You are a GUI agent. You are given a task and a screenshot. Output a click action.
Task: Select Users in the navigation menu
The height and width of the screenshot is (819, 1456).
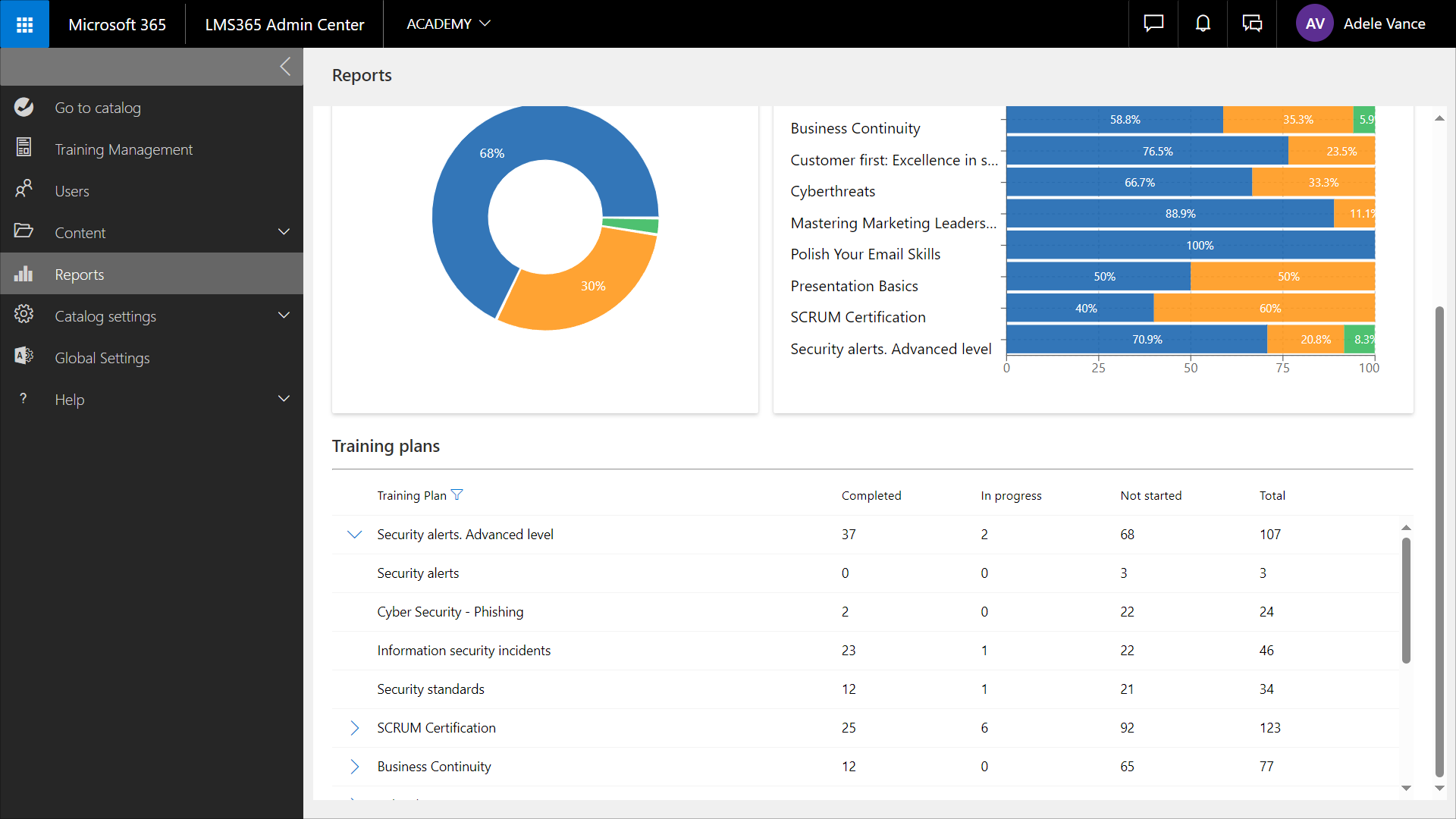click(x=72, y=191)
